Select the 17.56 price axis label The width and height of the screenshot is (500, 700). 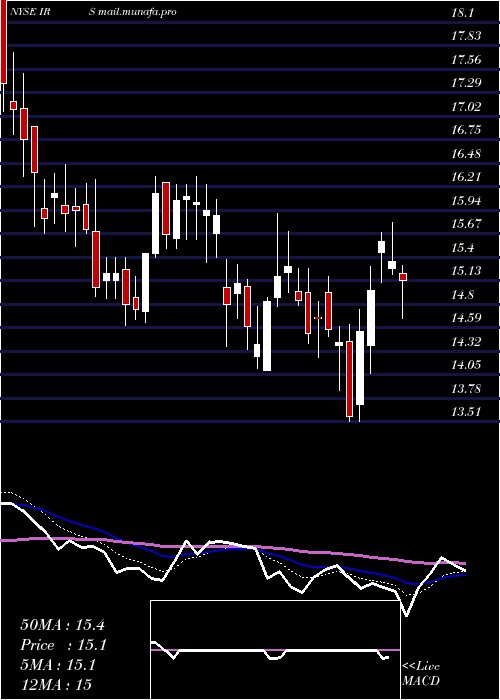(466, 59)
